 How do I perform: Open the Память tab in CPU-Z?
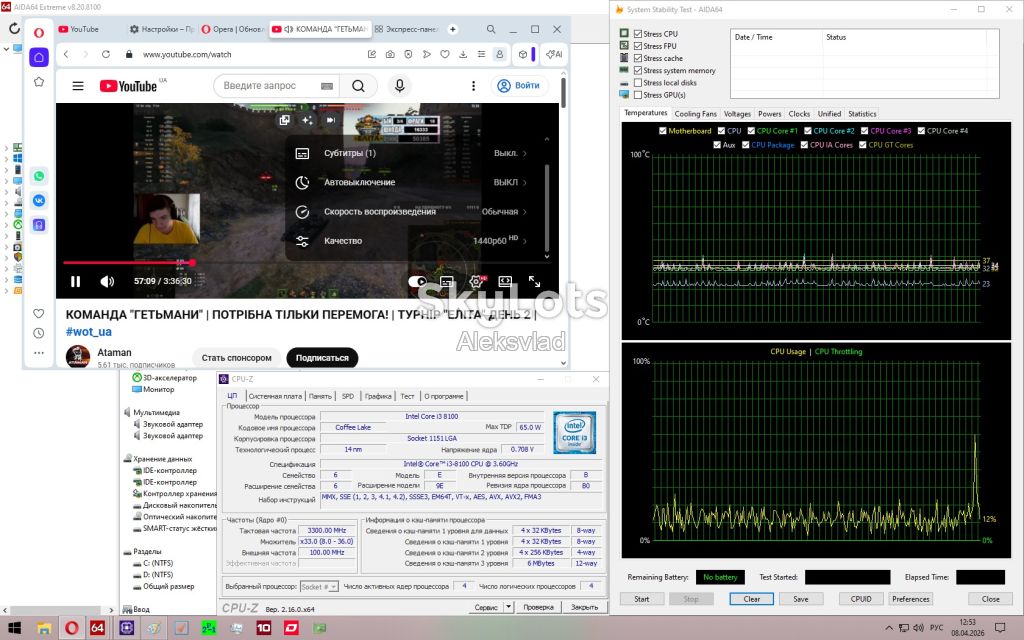click(320, 396)
